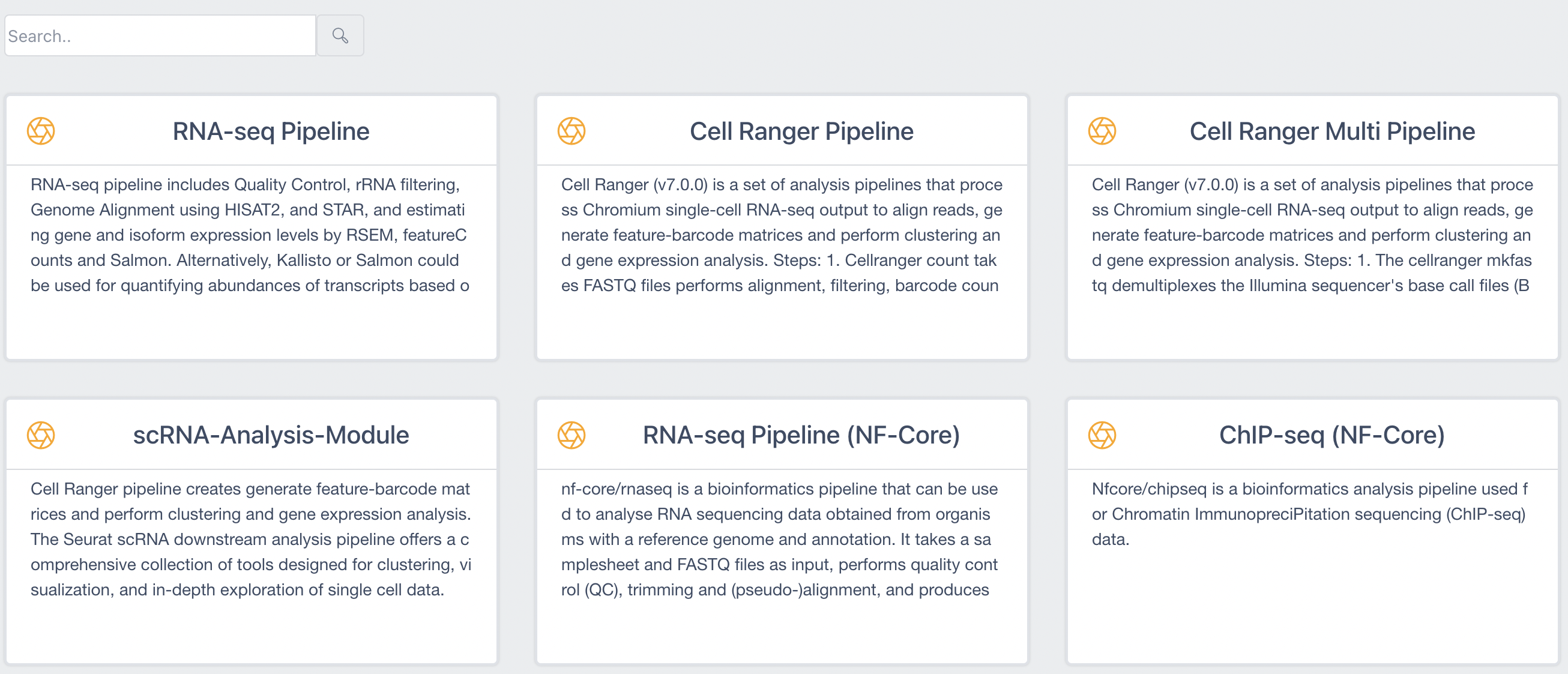Click the Nfcore/chipseq description text
1568x674 pixels.
(x=1309, y=514)
